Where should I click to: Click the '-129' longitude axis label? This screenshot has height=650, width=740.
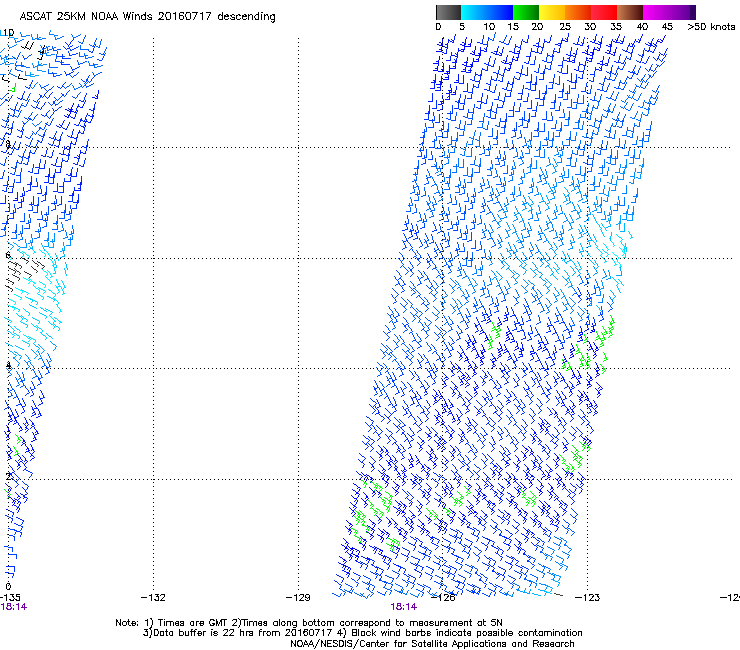pos(298,598)
